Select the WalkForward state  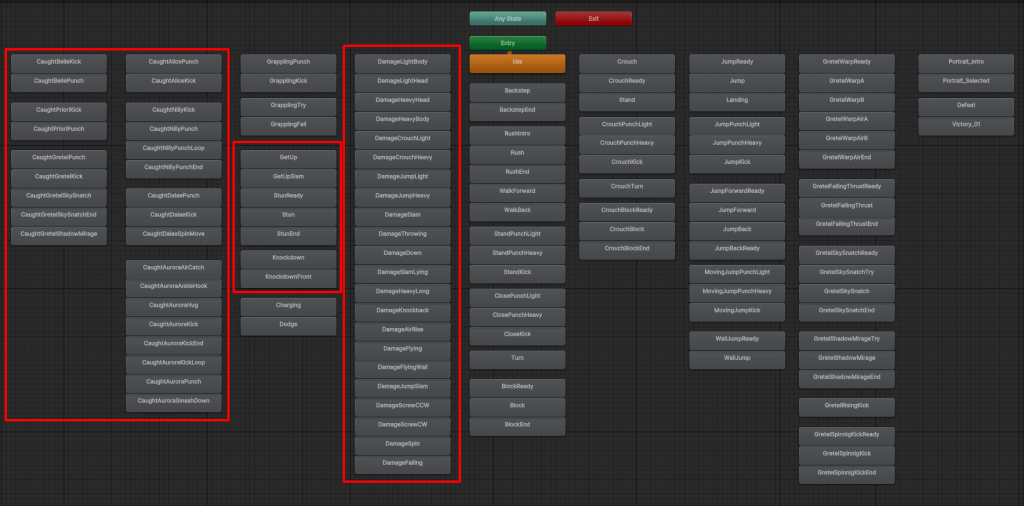[517, 190]
